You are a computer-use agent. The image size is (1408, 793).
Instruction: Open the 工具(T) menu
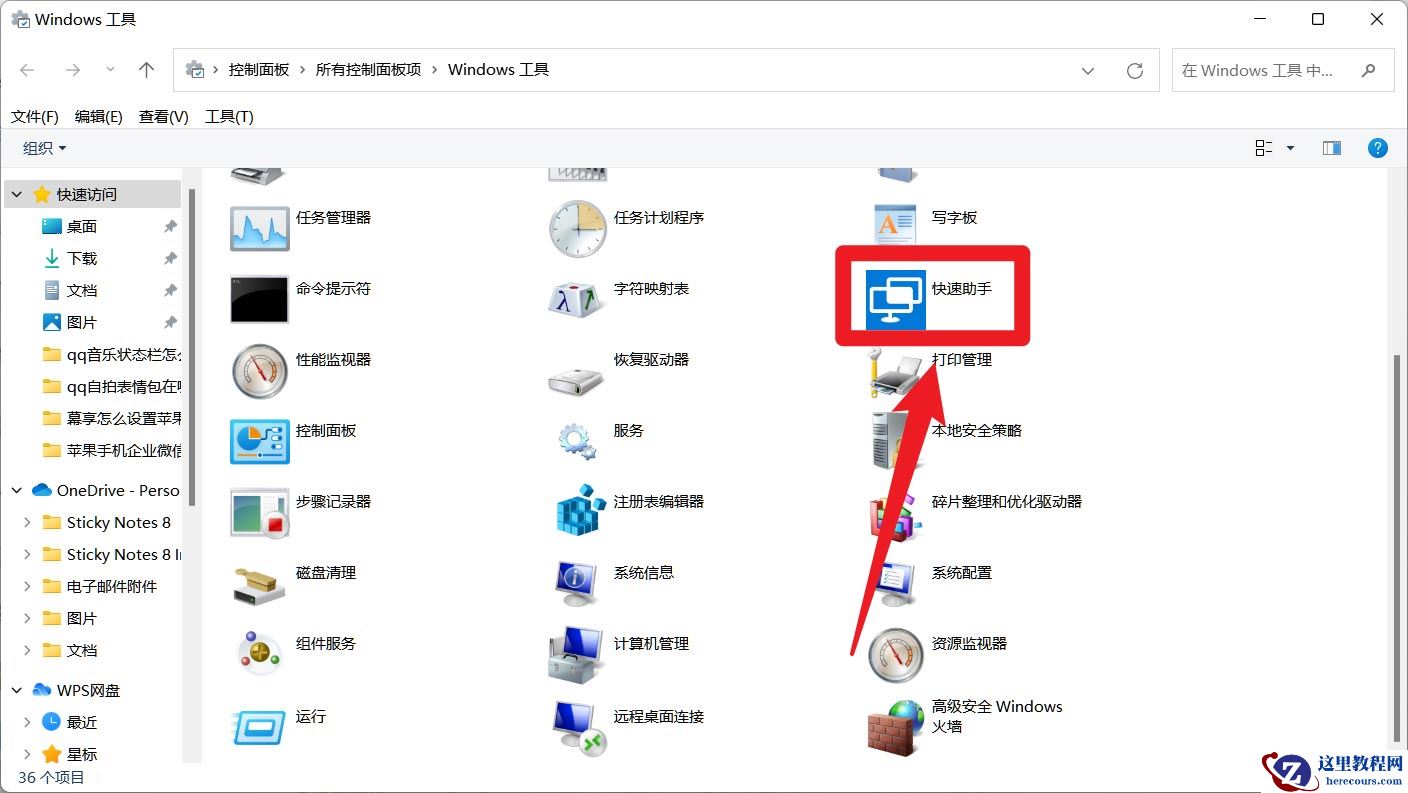(229, 116)
